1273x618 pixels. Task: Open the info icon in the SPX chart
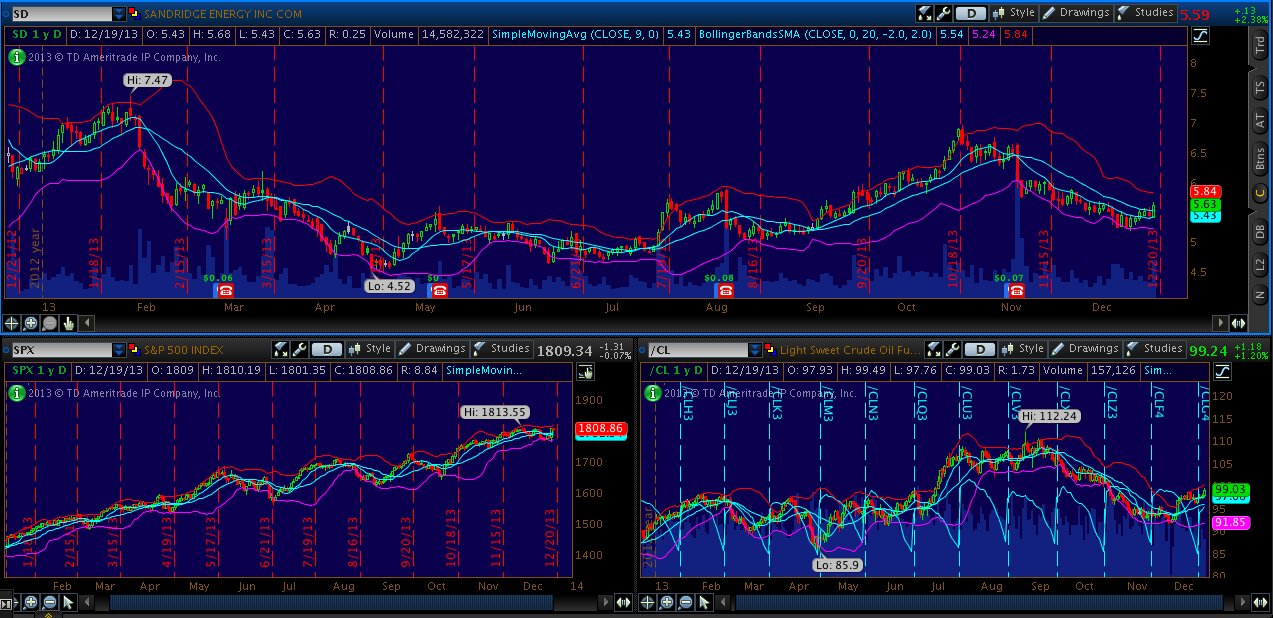[15, 393]
